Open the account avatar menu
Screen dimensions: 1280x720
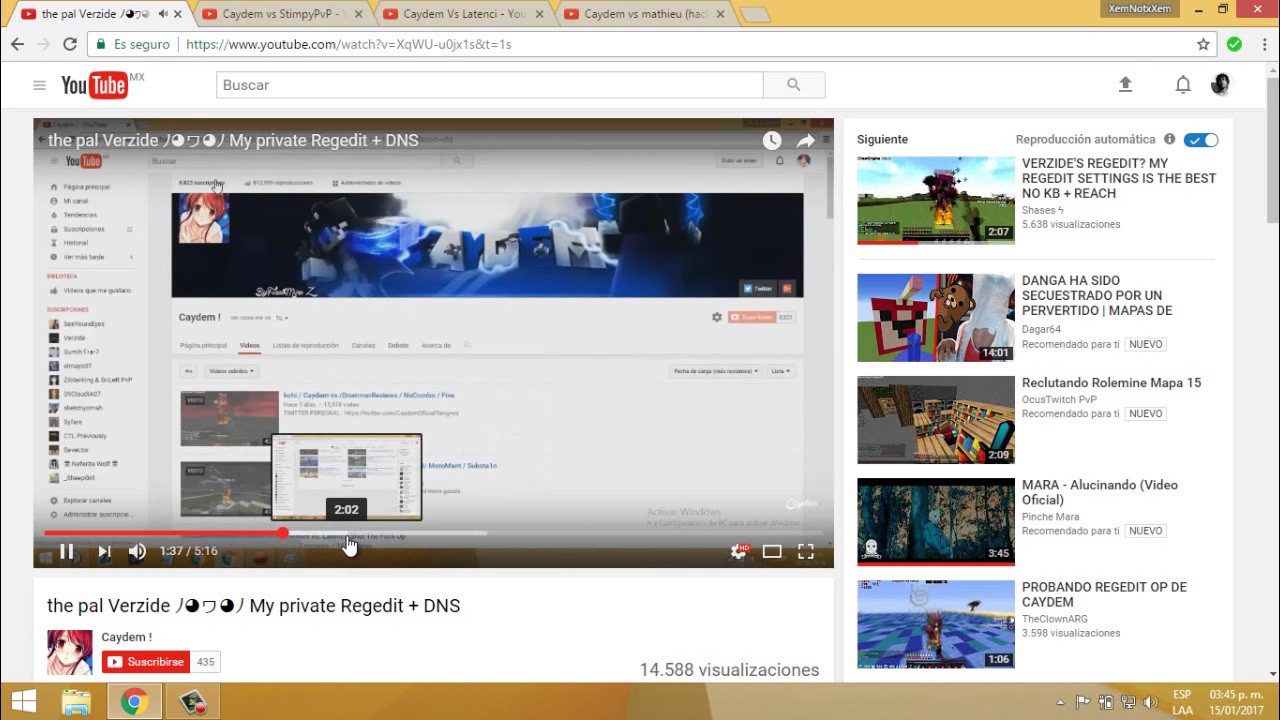pyautogui.click(x=1220, y=85)
